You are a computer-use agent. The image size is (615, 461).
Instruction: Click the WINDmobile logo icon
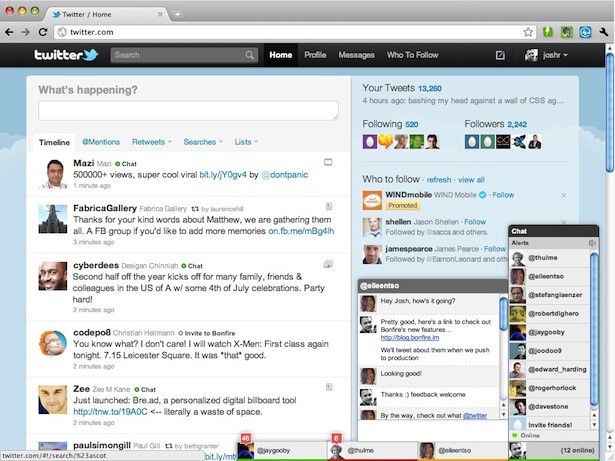point(372,200)
